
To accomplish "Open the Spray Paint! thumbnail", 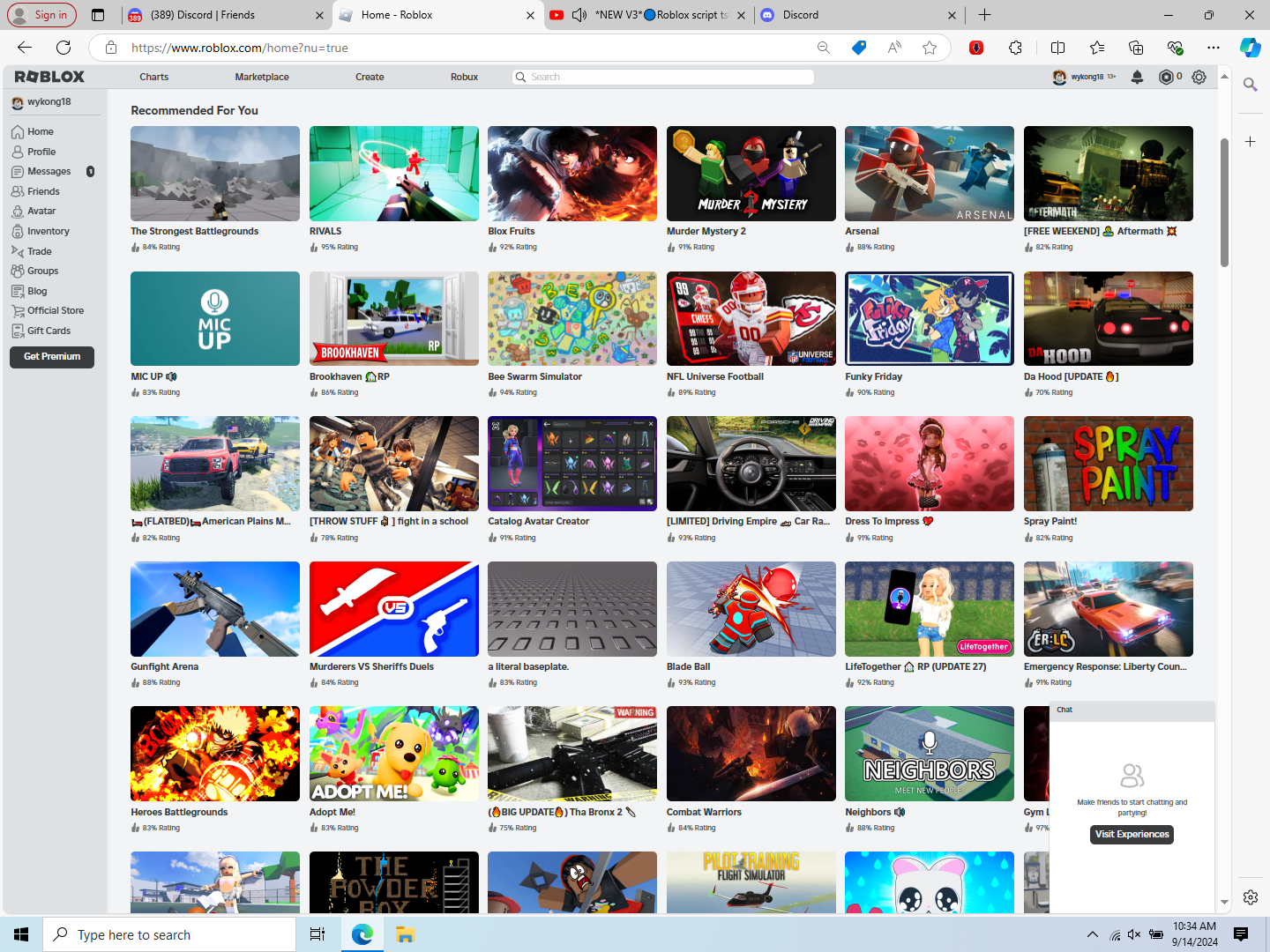I will (1109, 464).
